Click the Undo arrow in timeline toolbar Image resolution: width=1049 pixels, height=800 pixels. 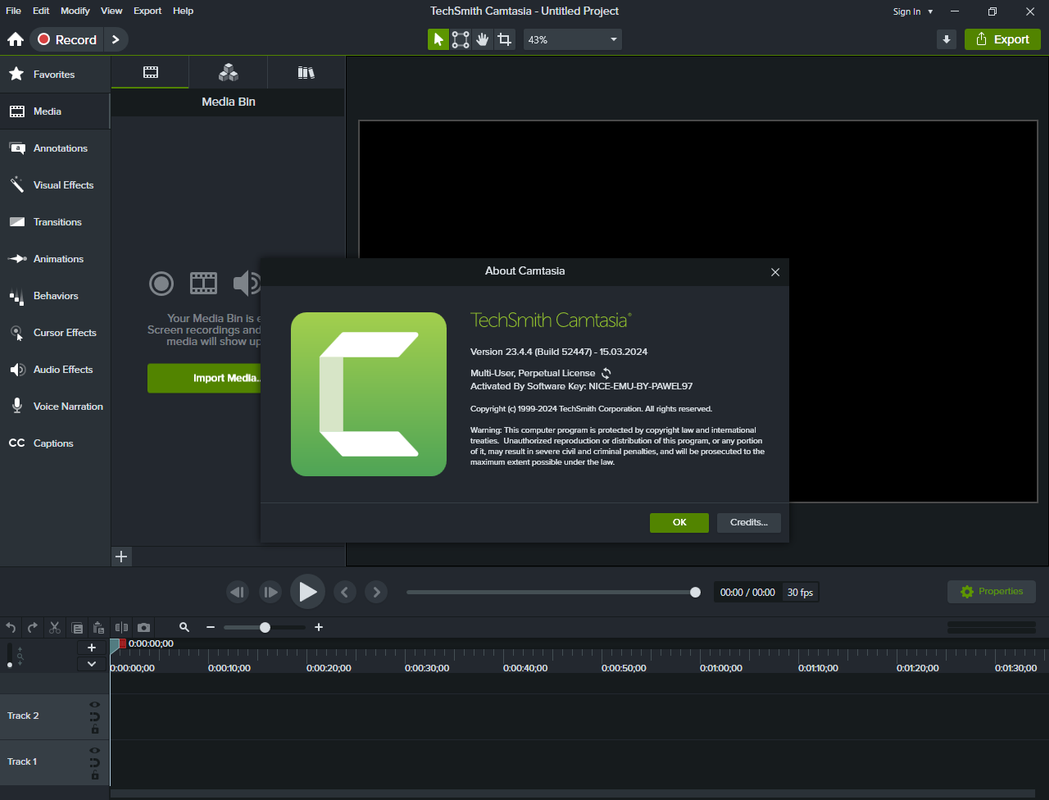(x=11, y=627)
